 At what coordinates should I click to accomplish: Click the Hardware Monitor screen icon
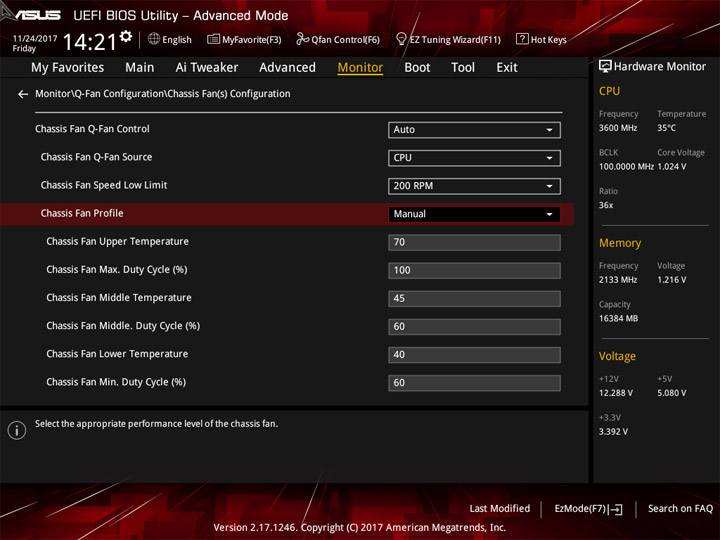[x=605, y=67]
